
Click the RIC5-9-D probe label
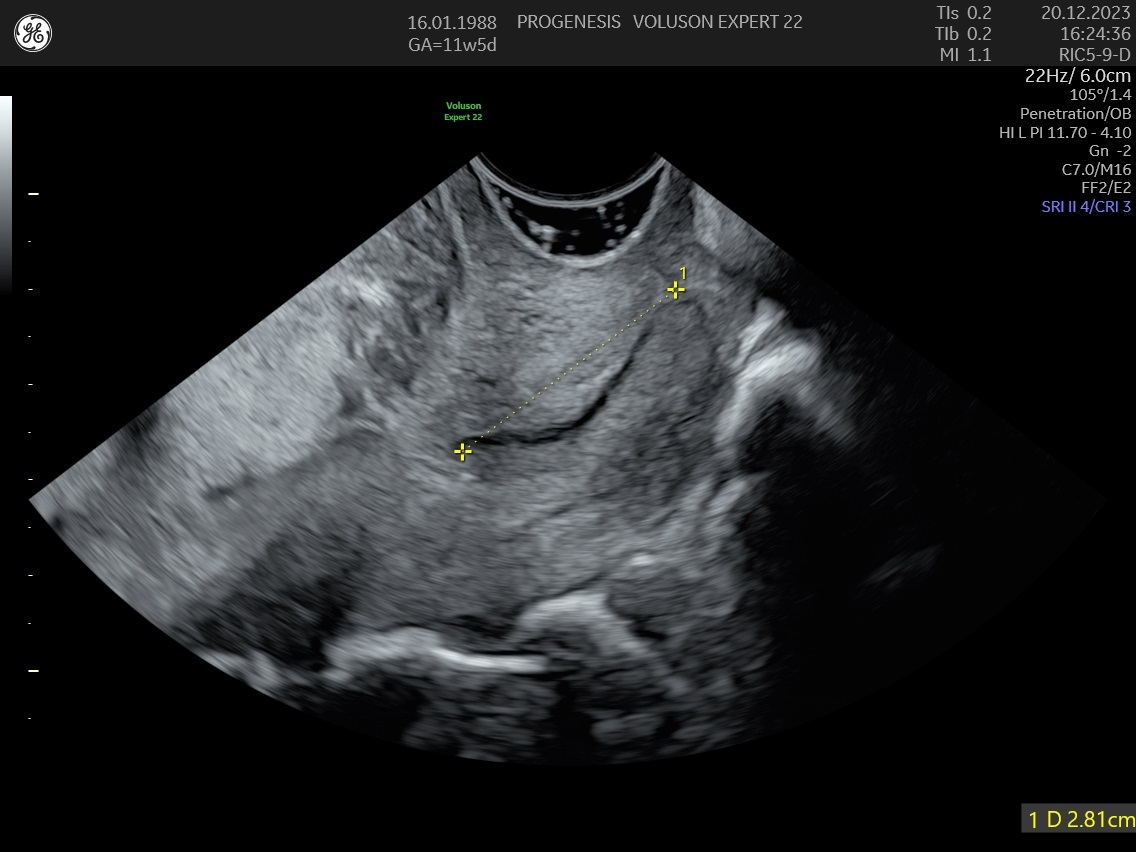coord(1094,55)
